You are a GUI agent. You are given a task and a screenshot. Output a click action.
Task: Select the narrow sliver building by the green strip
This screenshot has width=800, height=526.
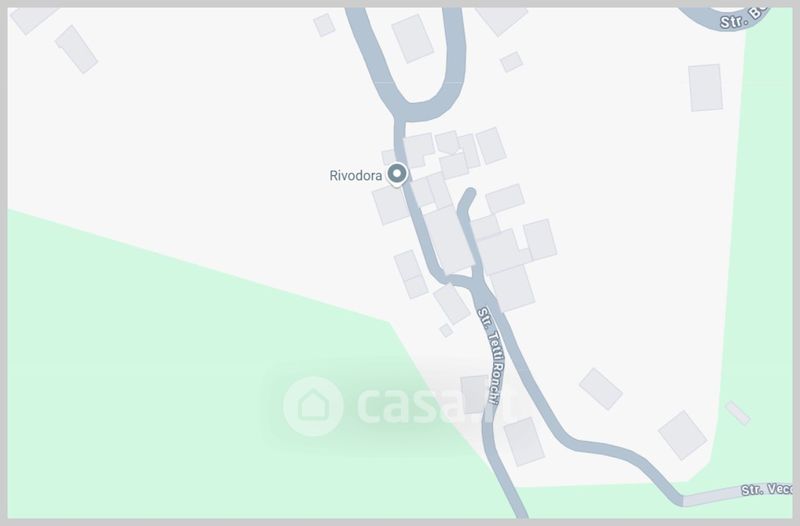(x=738, y=413)
